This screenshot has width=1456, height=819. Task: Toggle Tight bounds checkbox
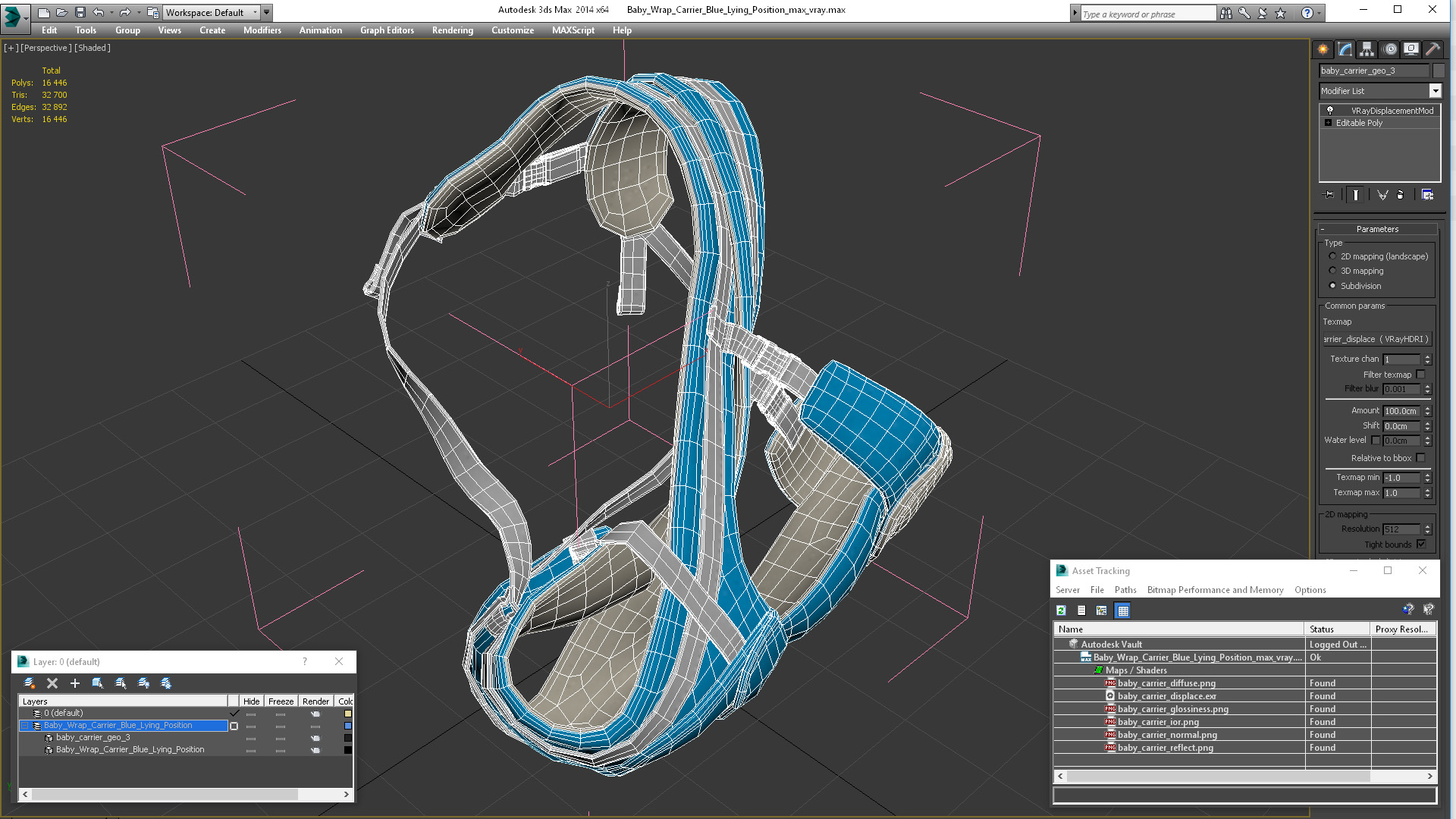pos(1421,544)
